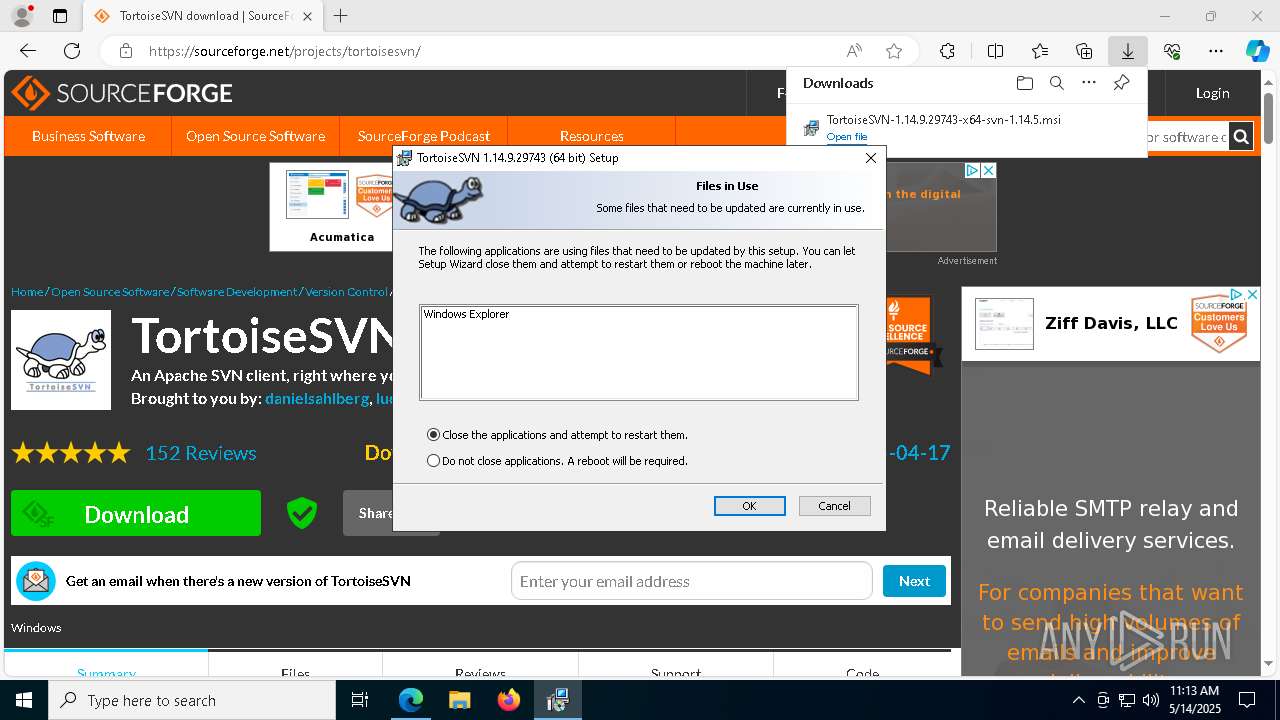Open Microsoft Edge from taskbar
Viewport: 1280px width, 720px height.
point(411,700)
